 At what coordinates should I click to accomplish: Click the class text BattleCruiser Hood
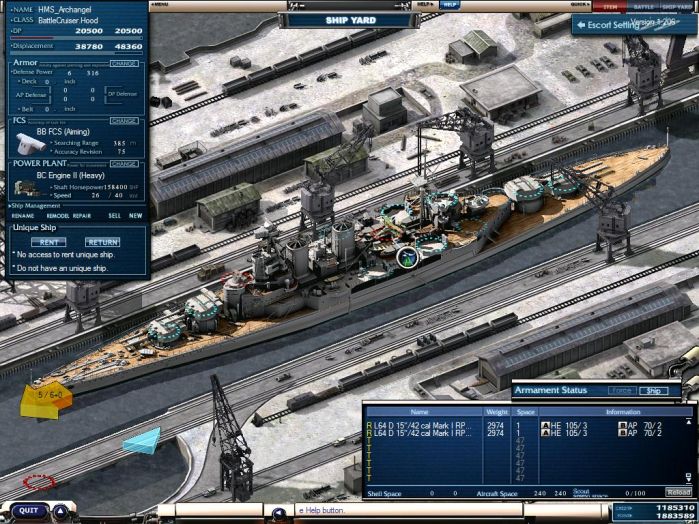coord(68,21)
